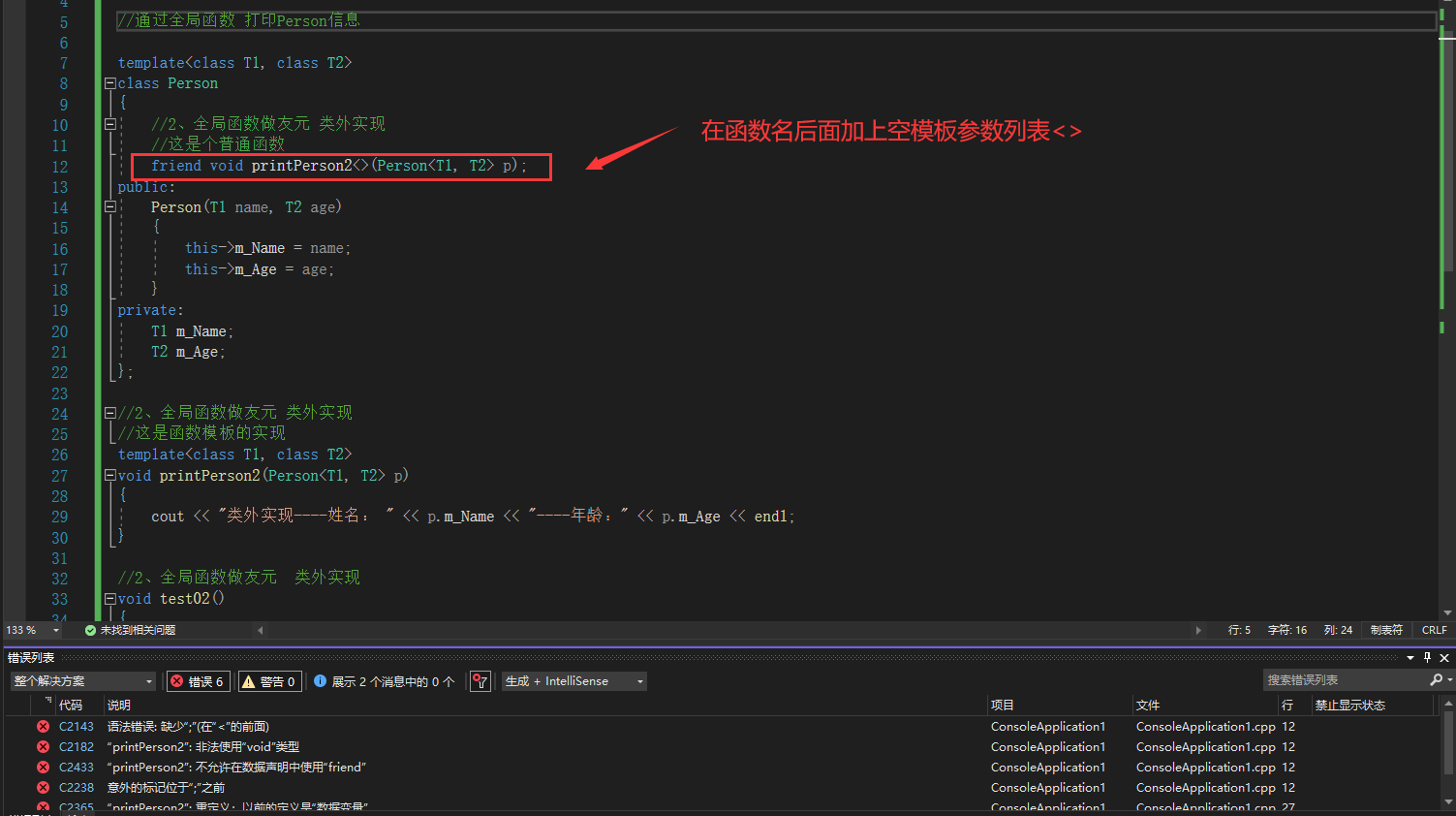Open the 生成 + IntelliSense dropdown
Viewport: 1456px width, 816px height.
pyautogui.click(x=574, y=681)
